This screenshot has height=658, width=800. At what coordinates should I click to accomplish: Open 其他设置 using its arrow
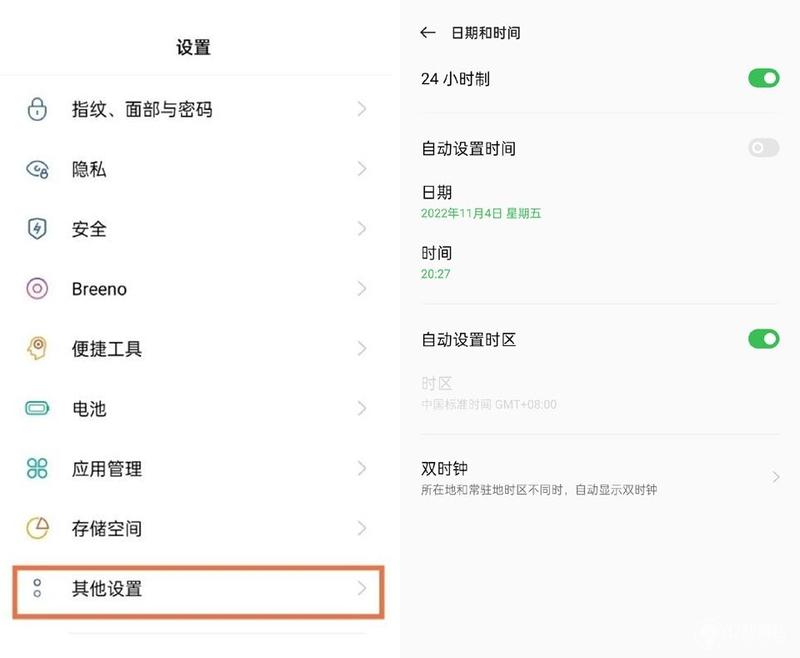362,588
